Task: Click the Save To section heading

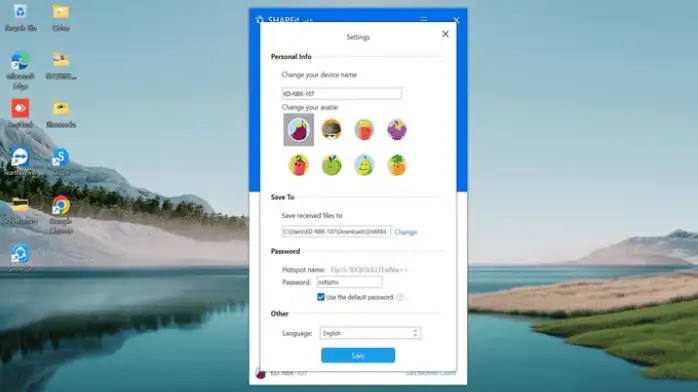Action: [283, 197]
